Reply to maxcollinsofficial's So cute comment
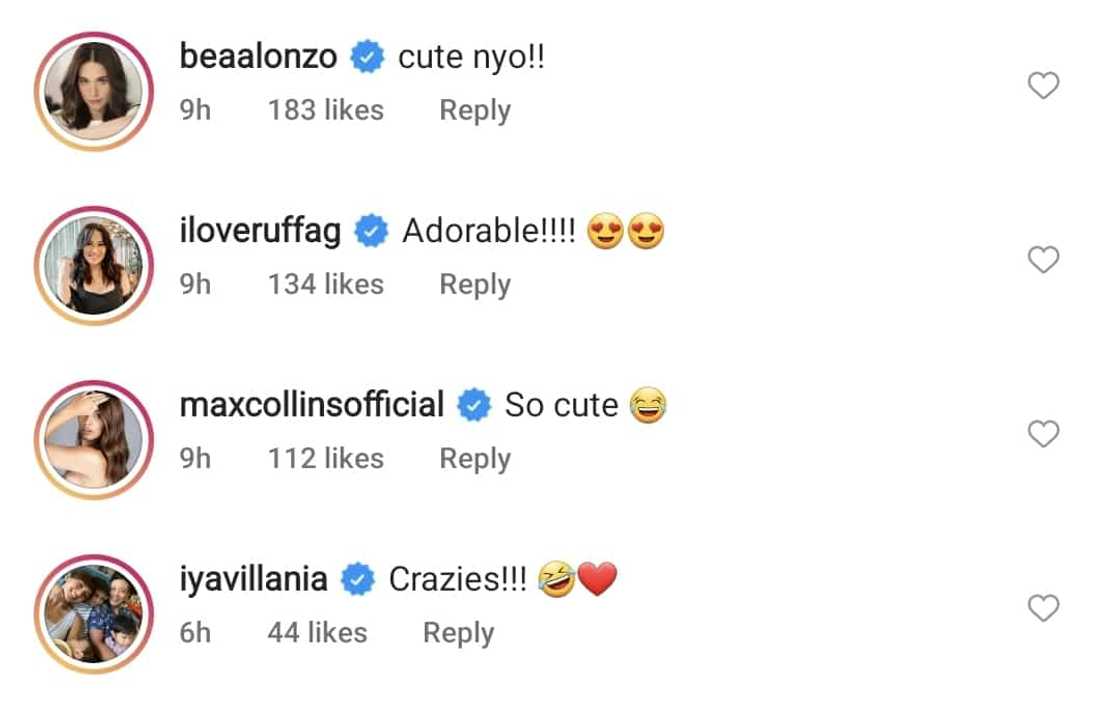The width and height of the screenshot is (1120, 704). (475, 459)
